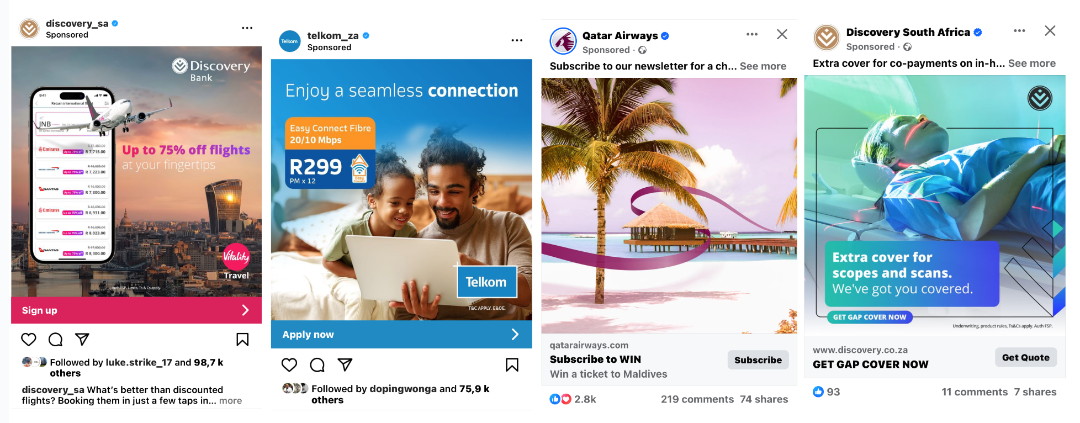Expand See more on the Qatar Airways caption
The width and height of the screenshot is (1080, 423).
coord(762,66)
